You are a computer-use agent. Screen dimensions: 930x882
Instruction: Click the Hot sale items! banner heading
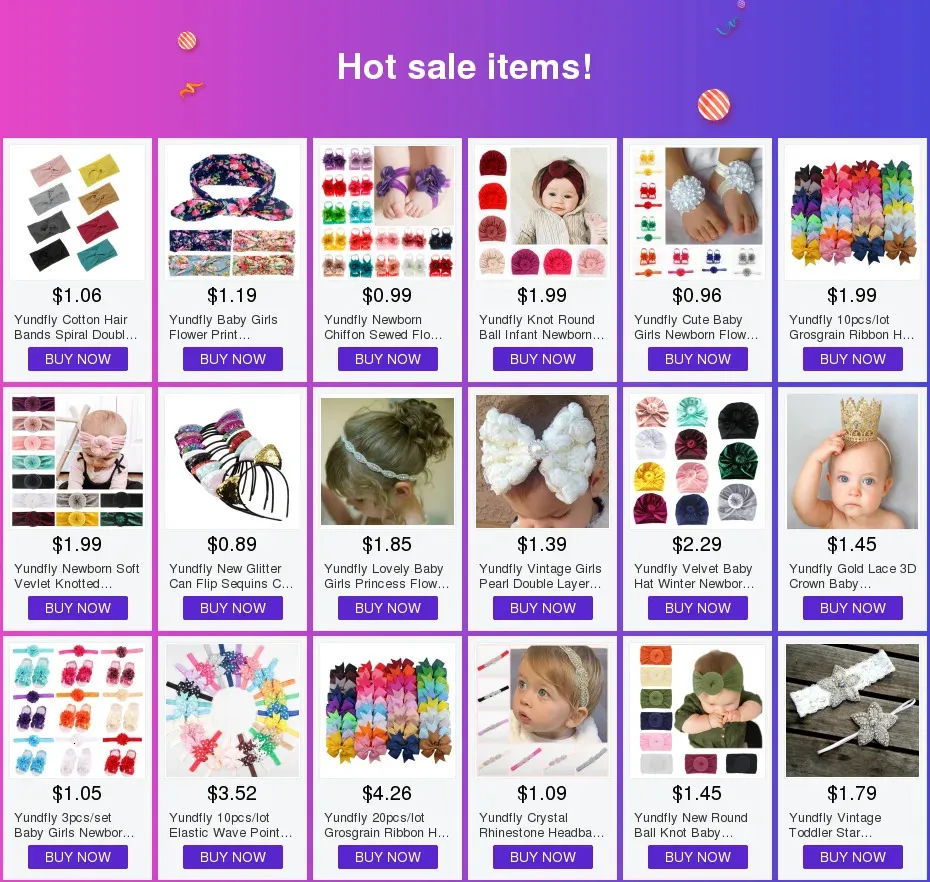(464, 66)
